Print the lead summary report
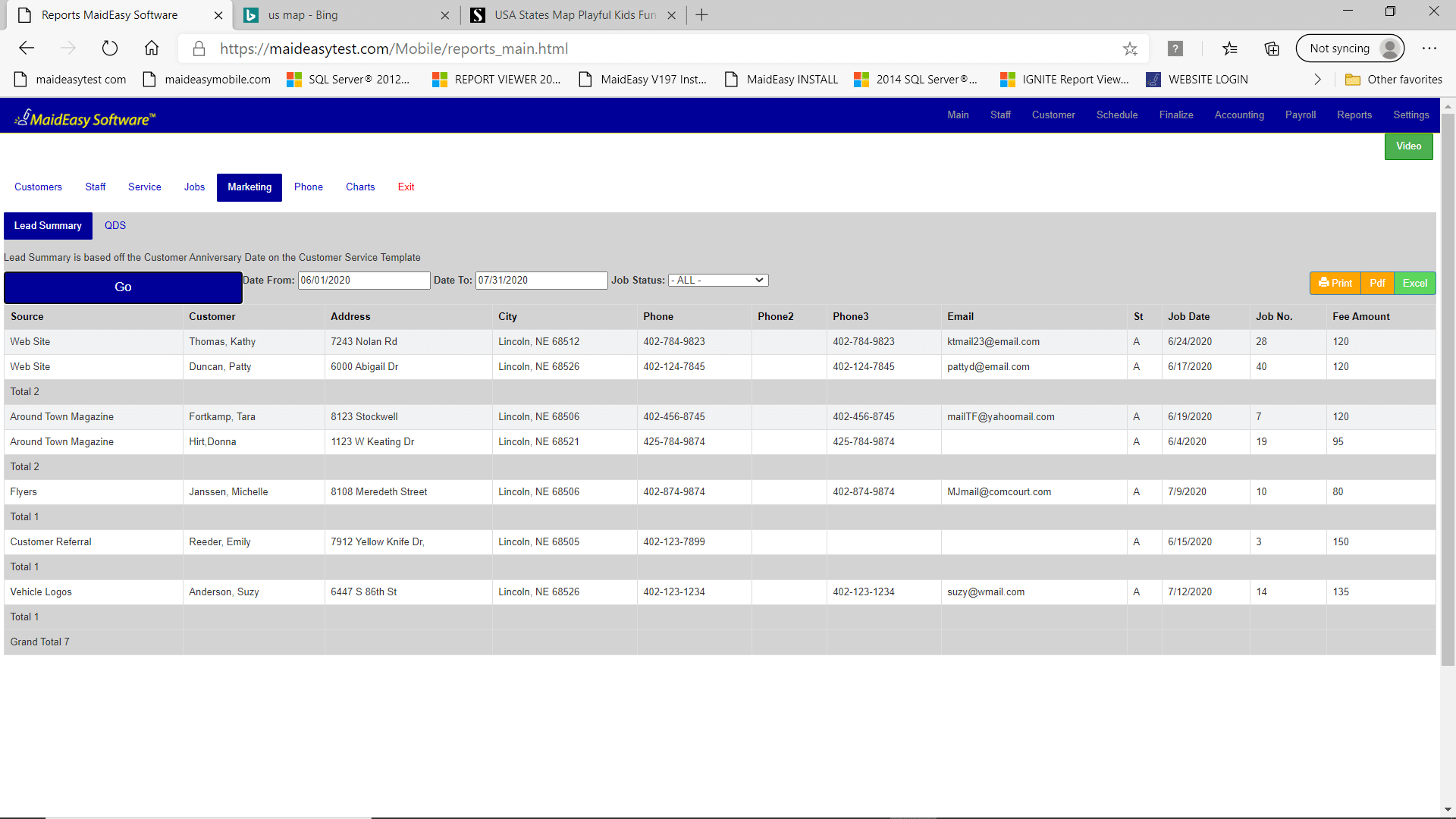The width and height of the screenshot is (1456, 819). point(1335,284)
